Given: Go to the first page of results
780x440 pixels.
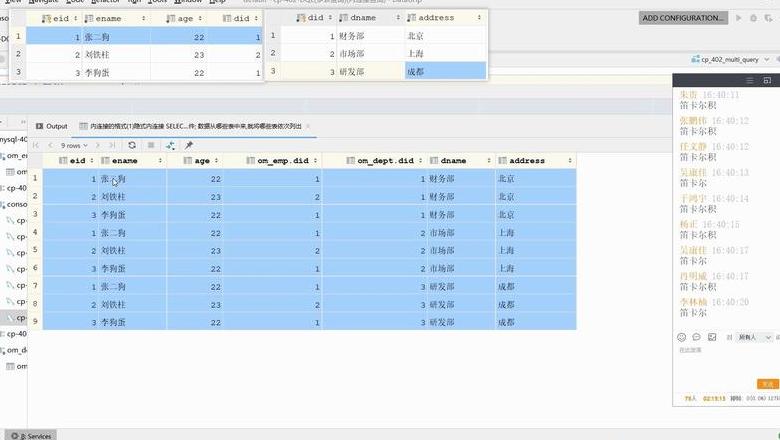Looking at the screenshot, I should (x=35, y=145).
